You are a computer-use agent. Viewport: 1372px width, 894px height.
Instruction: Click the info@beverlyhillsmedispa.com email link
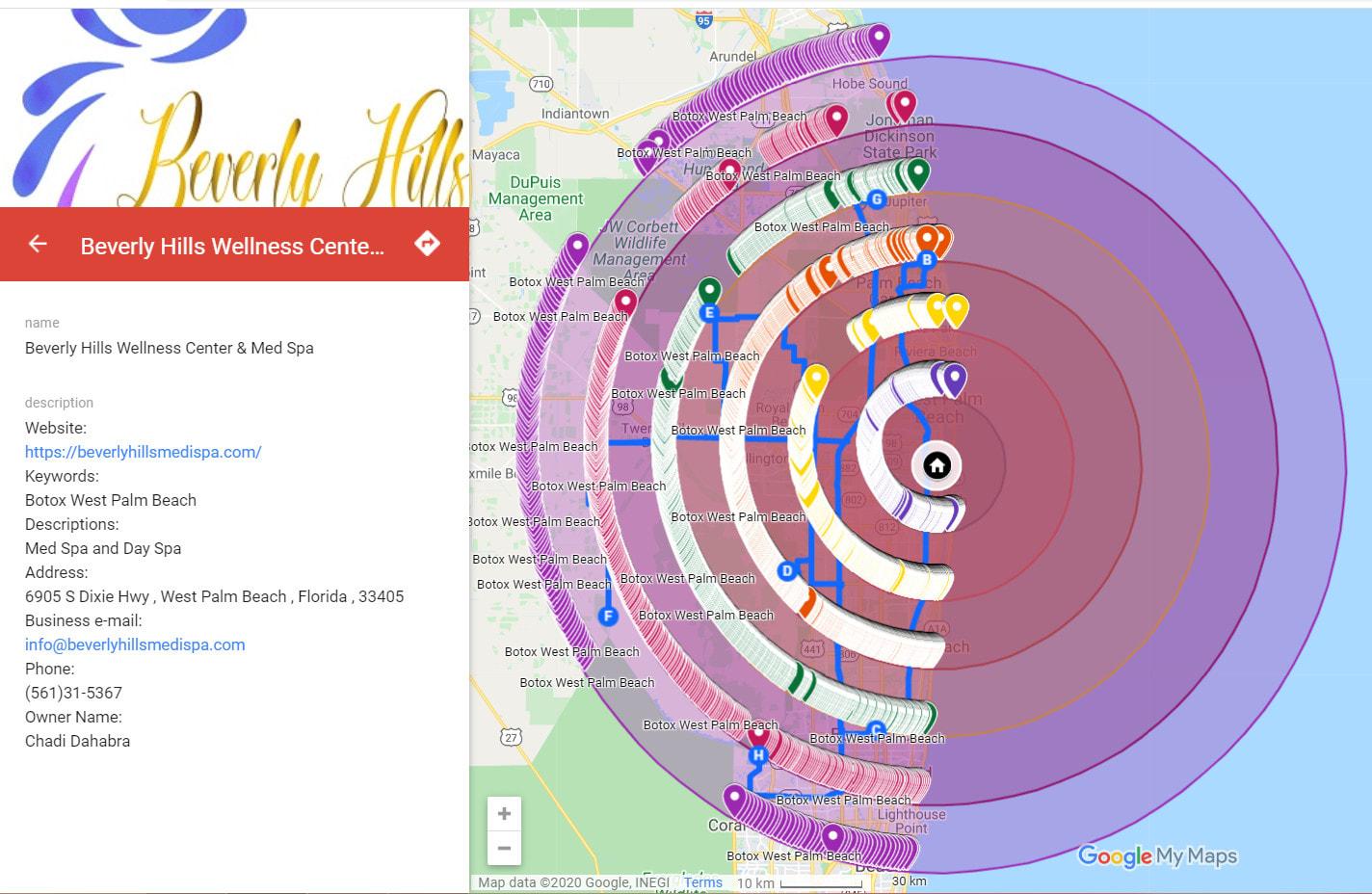coord(134,644)
